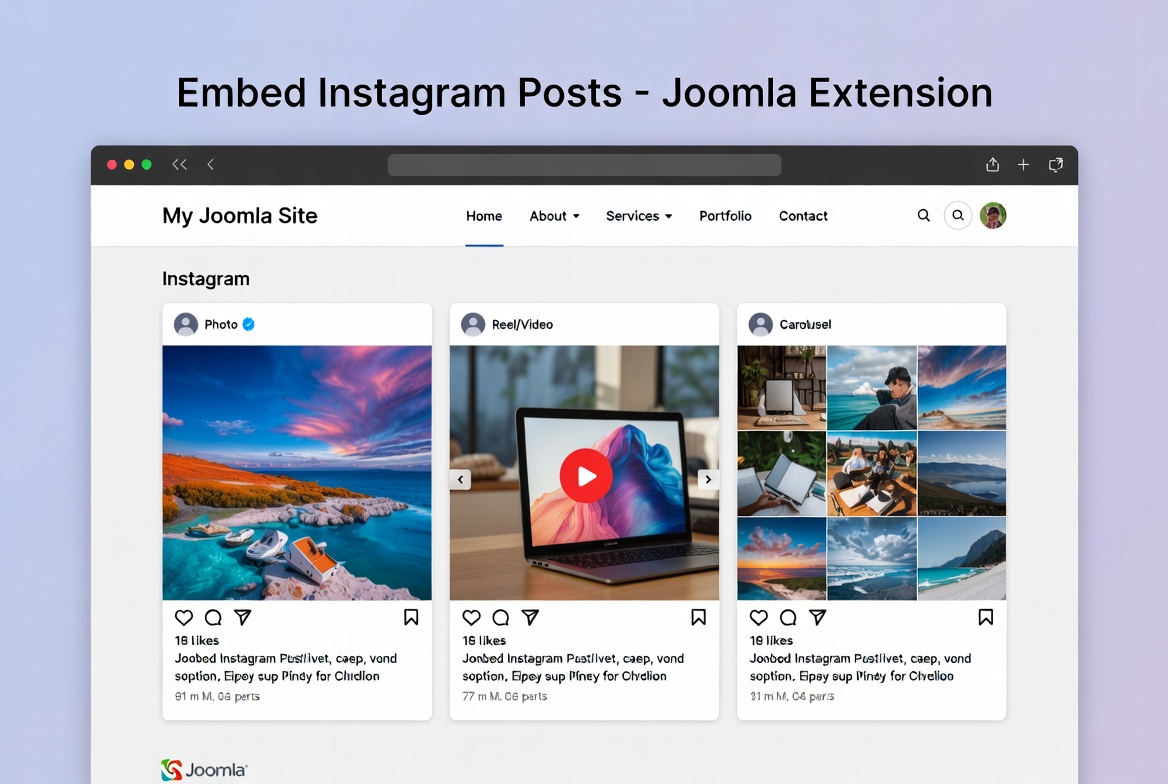
Task: Like the Reel/Video post with heart icon
Action: [472, 618]
